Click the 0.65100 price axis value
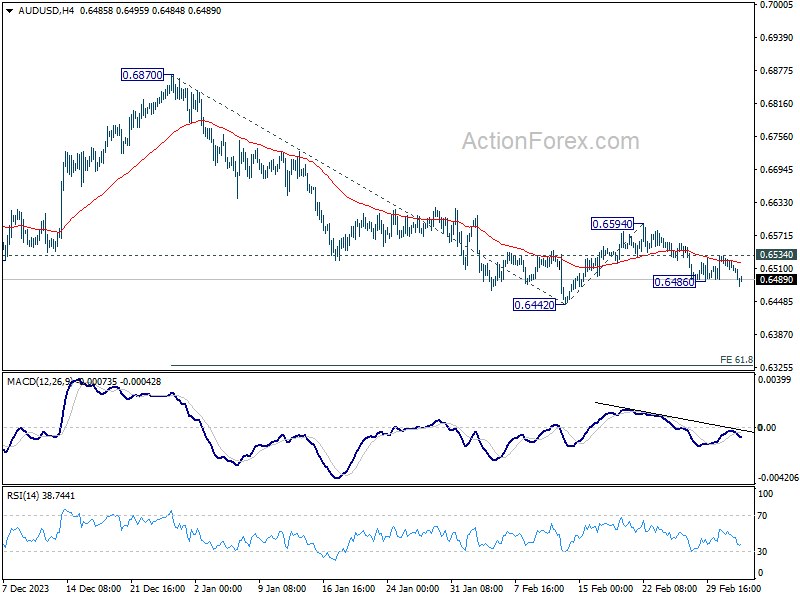This screenshot has width=800, height=600. 777,268
